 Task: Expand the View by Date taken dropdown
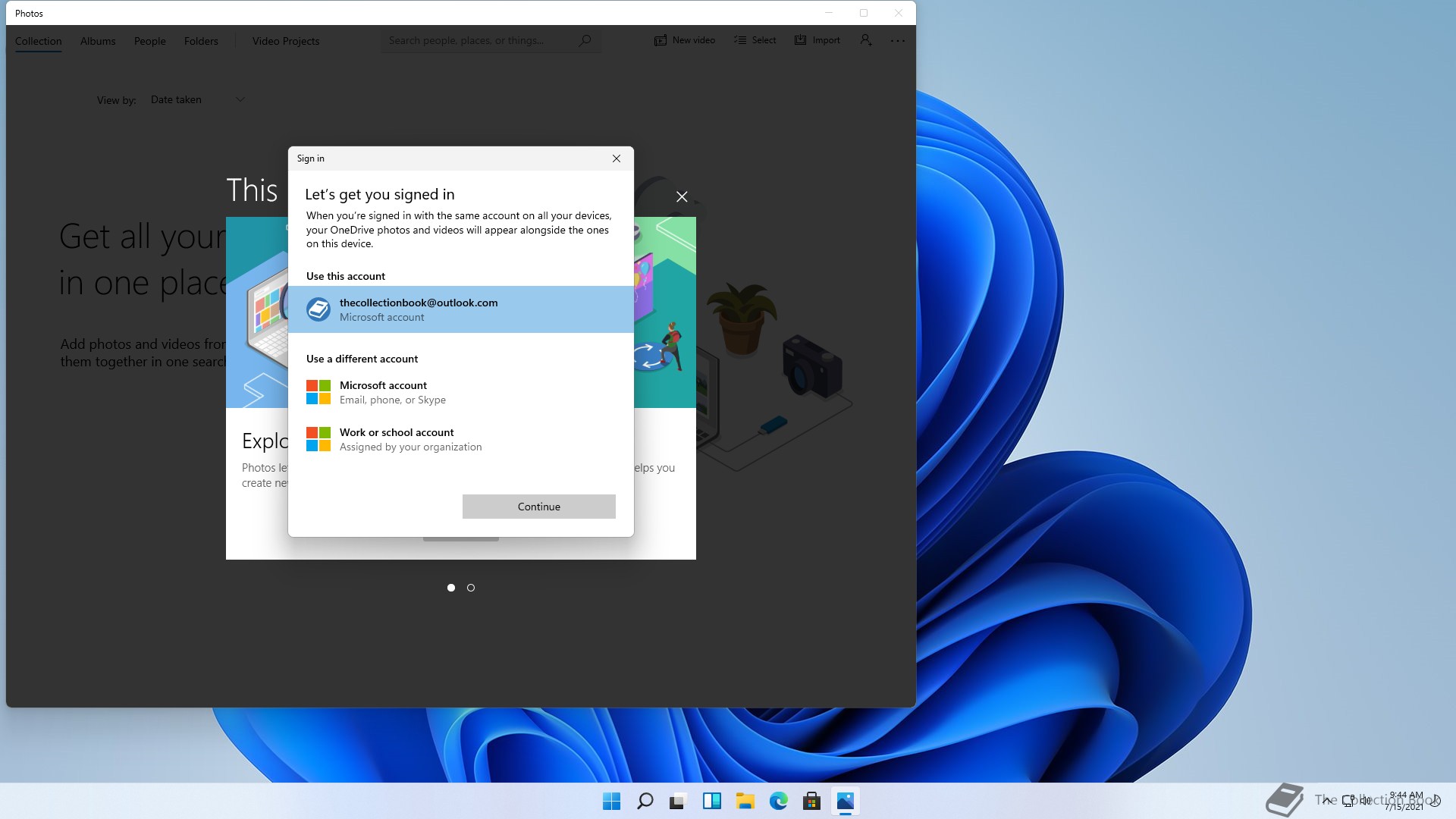tap(198, 99)
